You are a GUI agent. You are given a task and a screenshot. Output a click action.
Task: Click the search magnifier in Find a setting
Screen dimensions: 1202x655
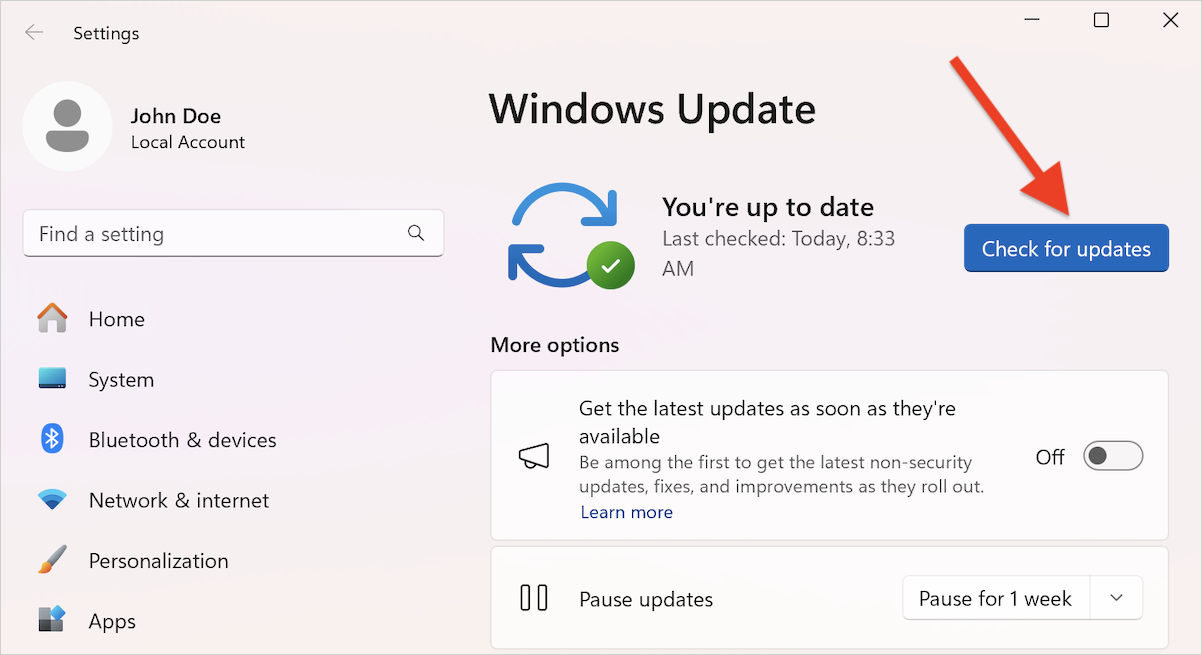pyautogui.click(x=416, y=232)
